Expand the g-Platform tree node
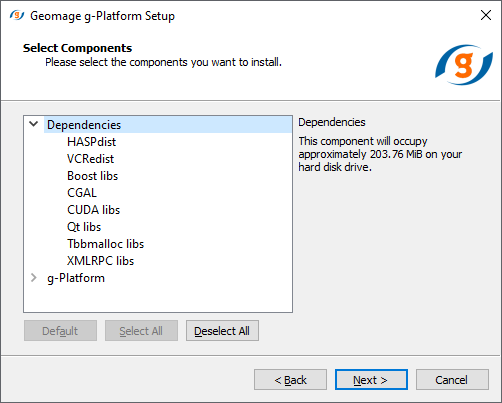The image size is (502, 403). pyautogui.click(x=34, y=277)
